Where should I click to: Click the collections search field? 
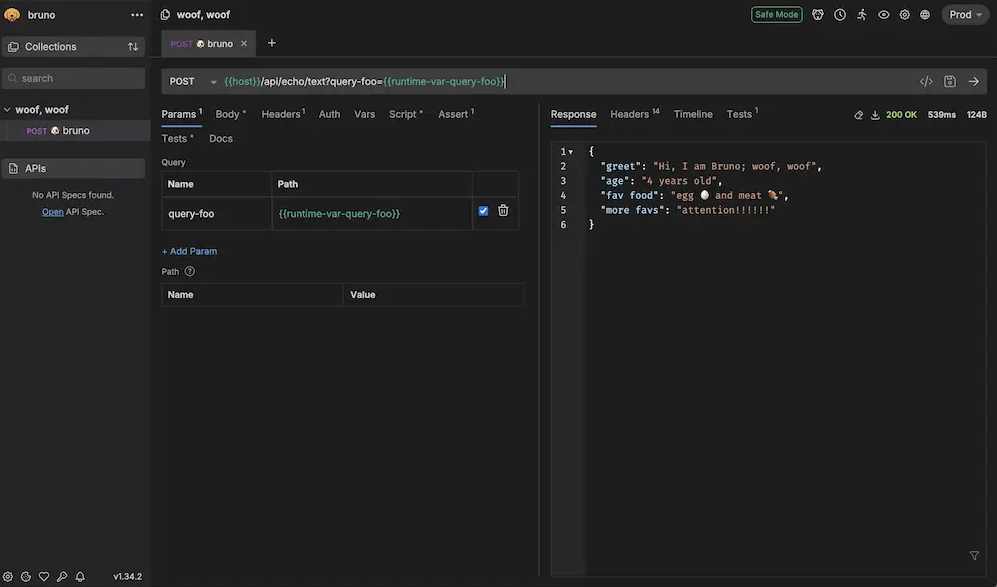[75, 78]
